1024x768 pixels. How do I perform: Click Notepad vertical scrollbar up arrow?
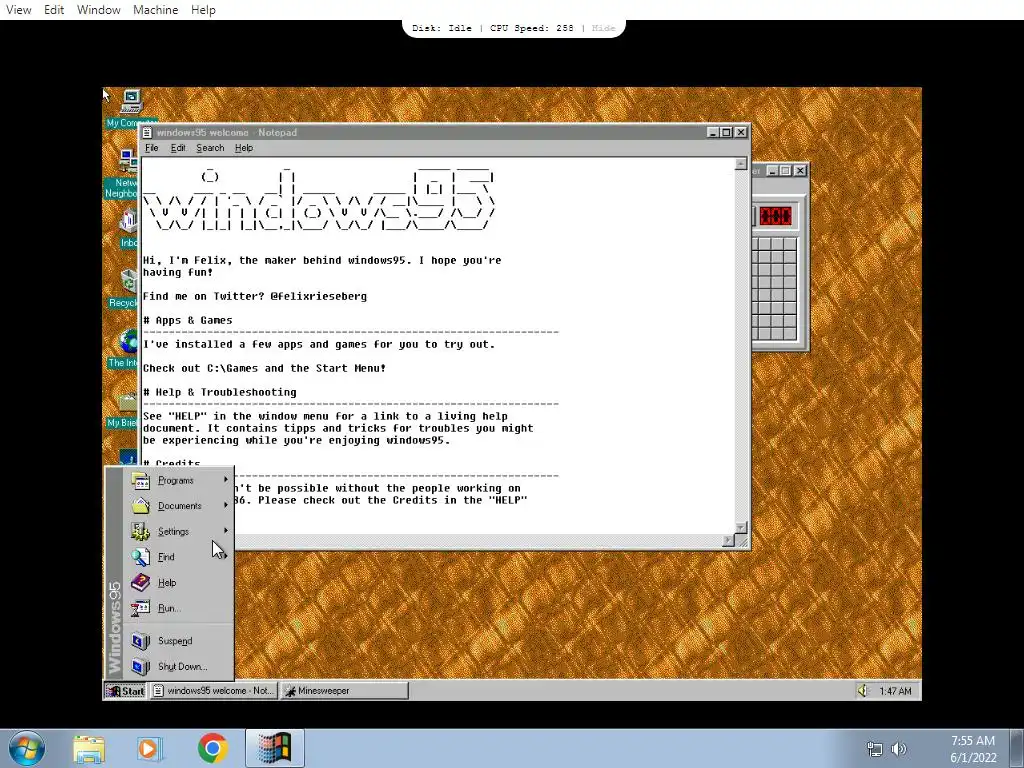point(741,164)
